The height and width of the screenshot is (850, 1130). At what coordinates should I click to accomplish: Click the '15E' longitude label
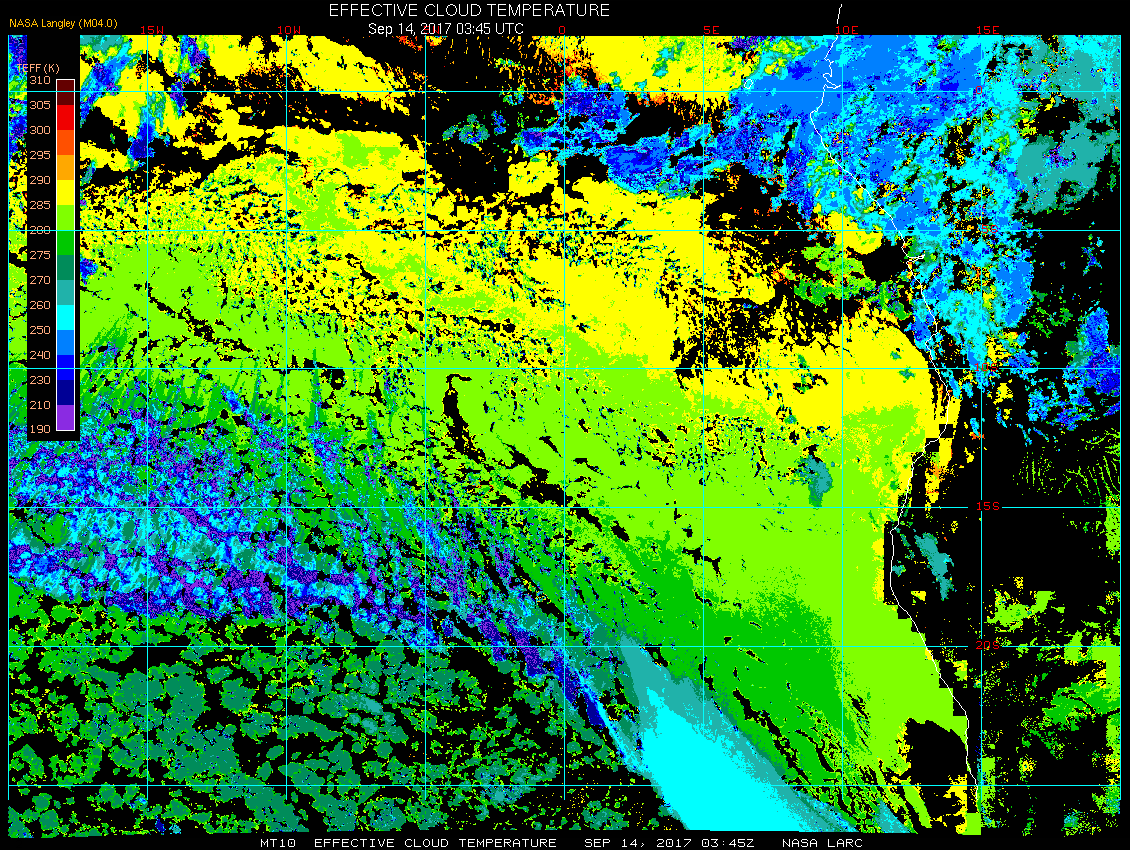(987, 30)
